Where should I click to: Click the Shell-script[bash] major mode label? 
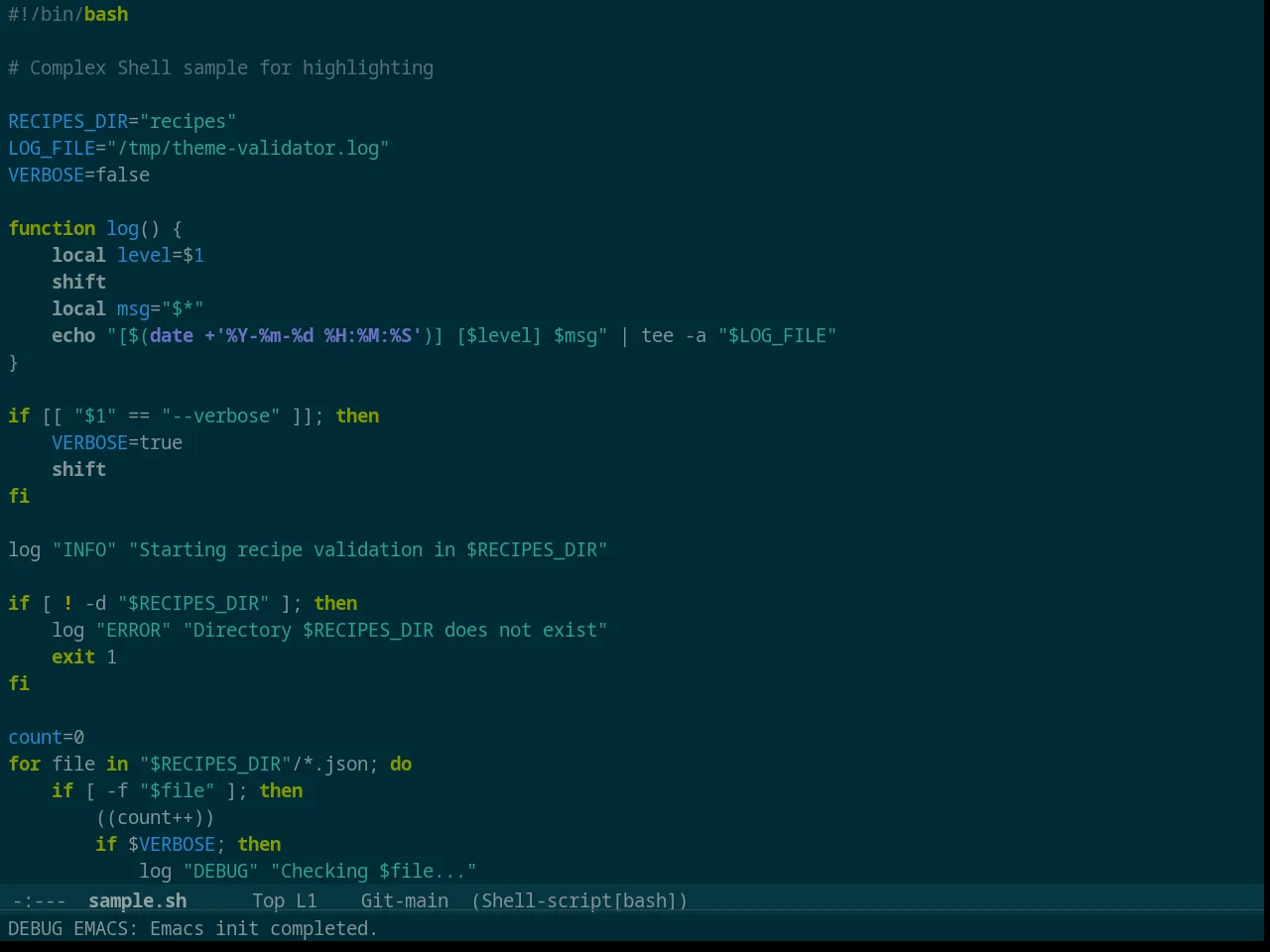579,900
